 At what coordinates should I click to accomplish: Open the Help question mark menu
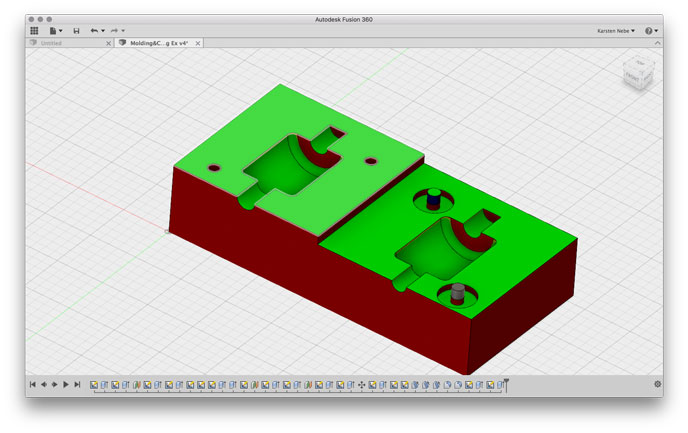pyautogui.click(x=651, y=31)
